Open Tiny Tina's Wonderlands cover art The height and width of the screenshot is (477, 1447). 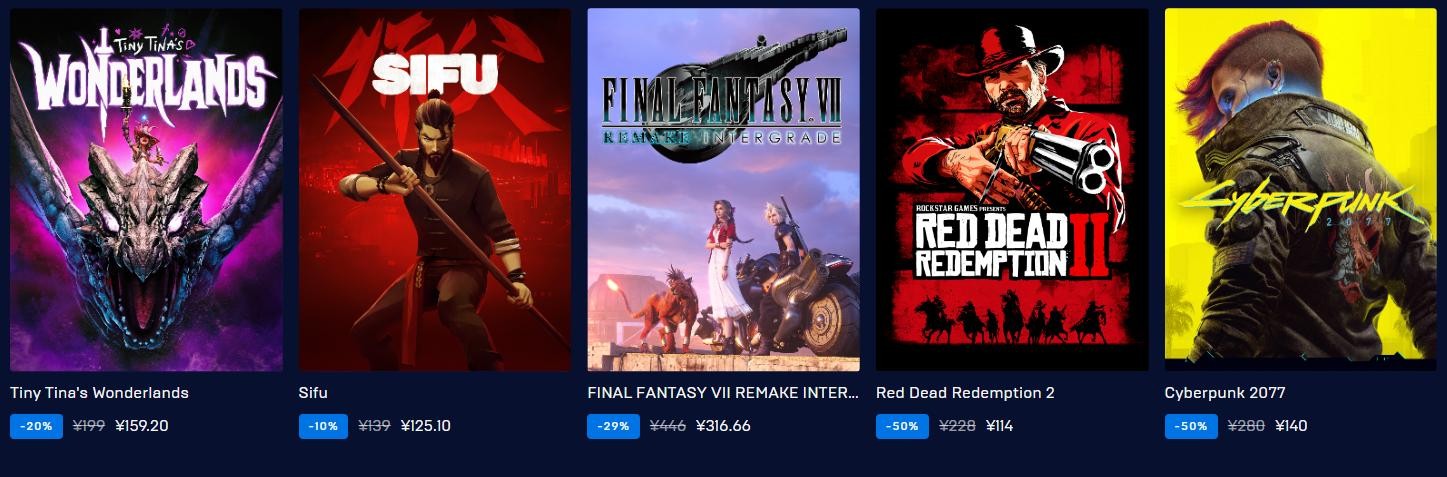tap(146, 190)
